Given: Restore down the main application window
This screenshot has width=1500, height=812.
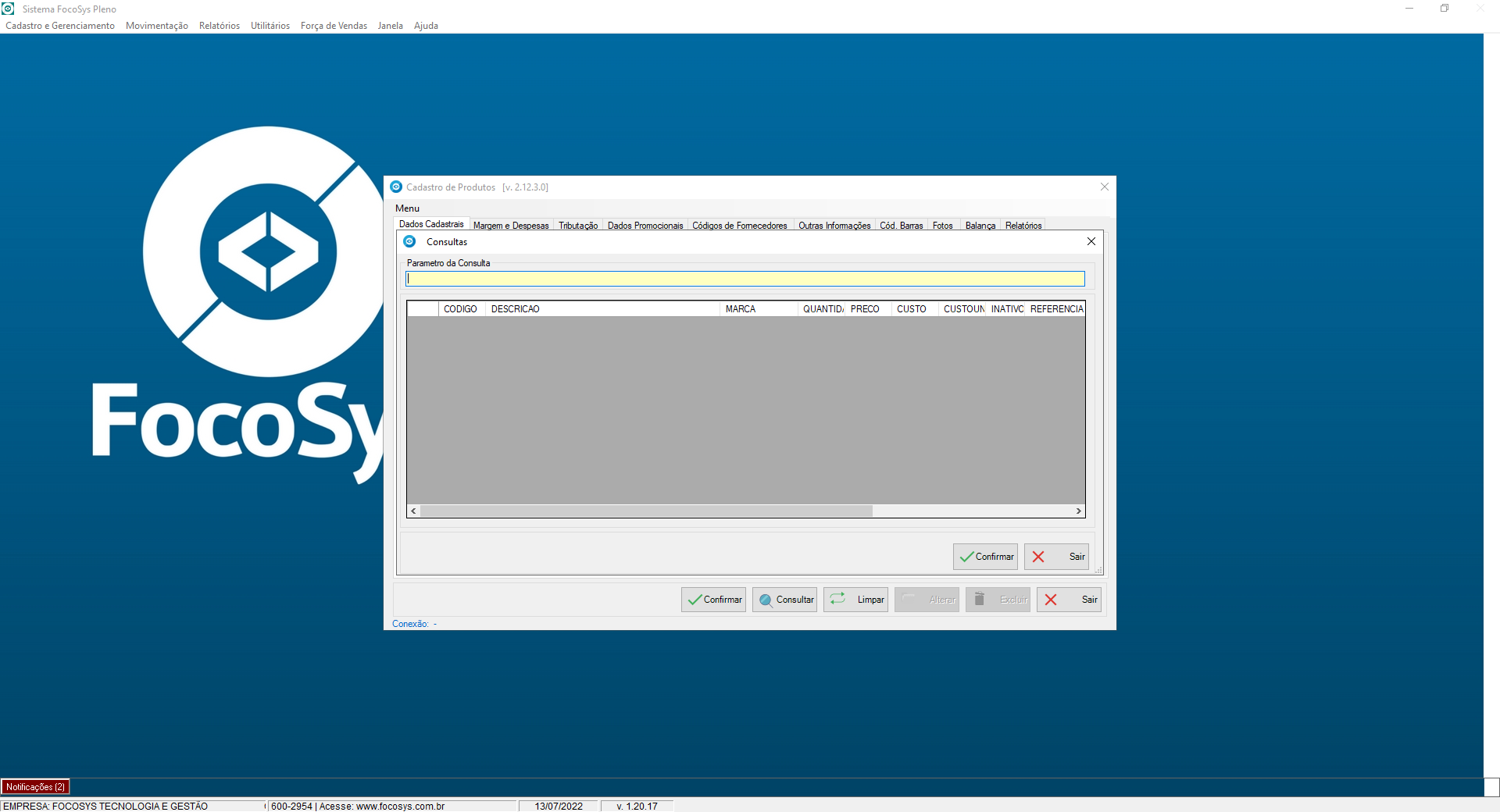Looking at the screenshot, I should pos(1445,9).
